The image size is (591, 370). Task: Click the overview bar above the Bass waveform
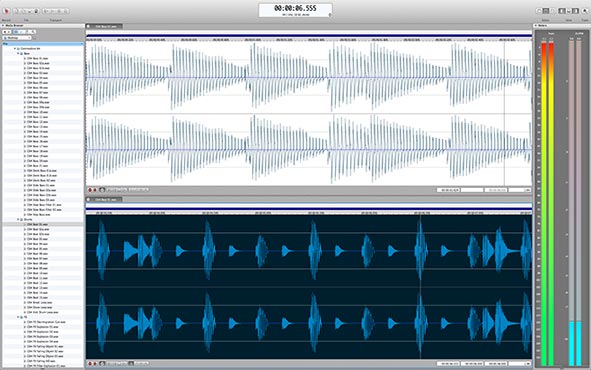(309, 35)
